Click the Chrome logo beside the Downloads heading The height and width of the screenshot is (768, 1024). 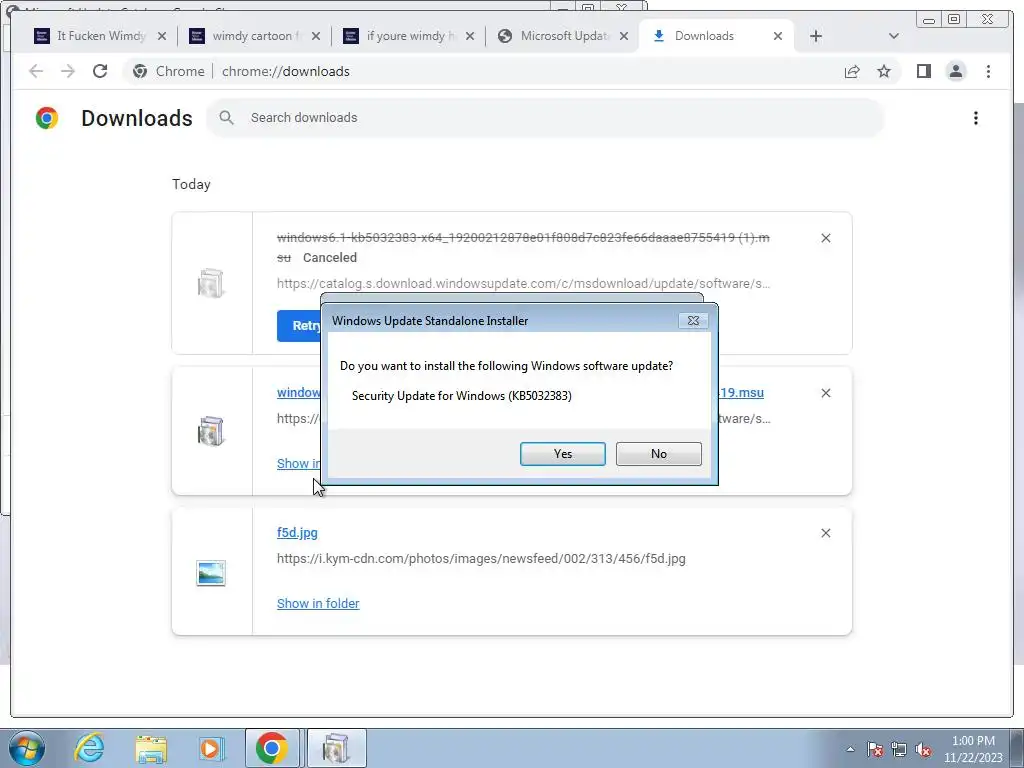pos(47,118)
